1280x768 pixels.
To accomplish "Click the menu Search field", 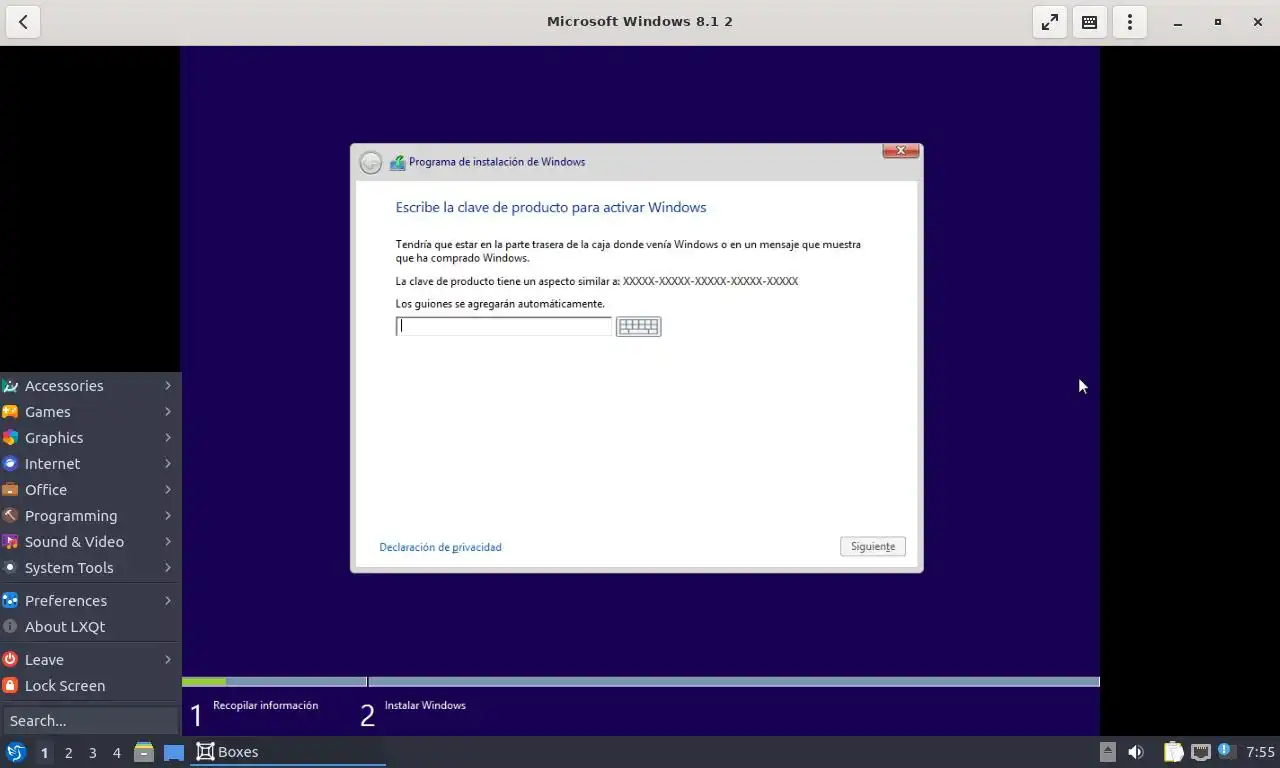I will tap(90, 720).
